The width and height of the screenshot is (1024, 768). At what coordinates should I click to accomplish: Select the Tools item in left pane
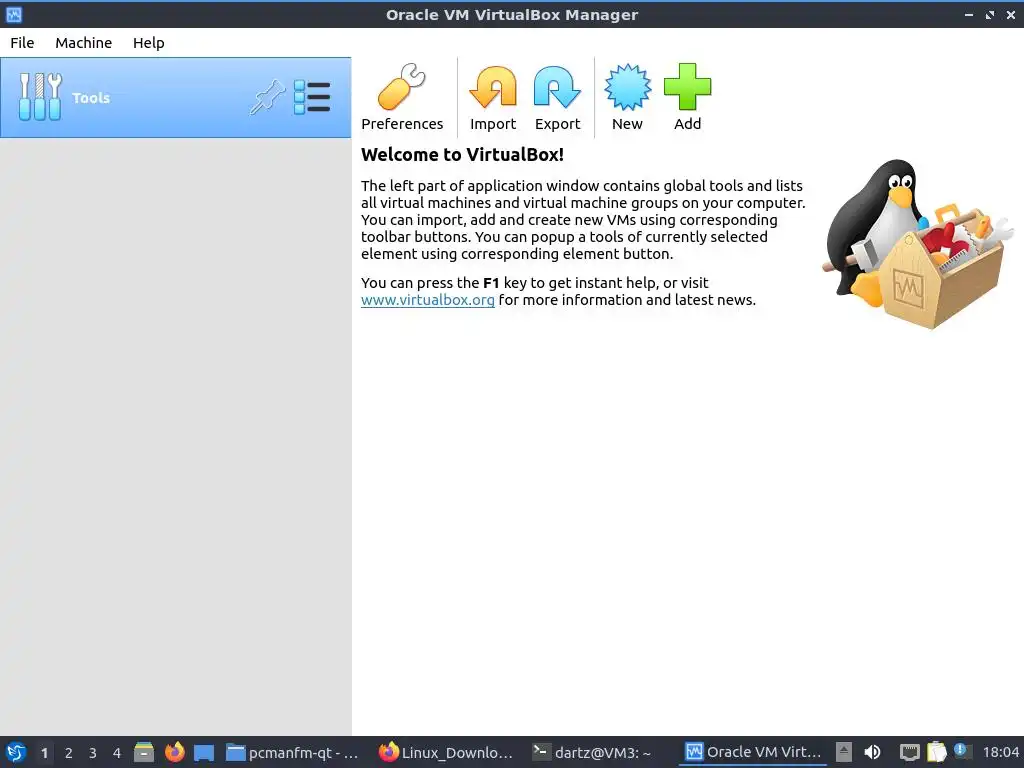[175, 97]
